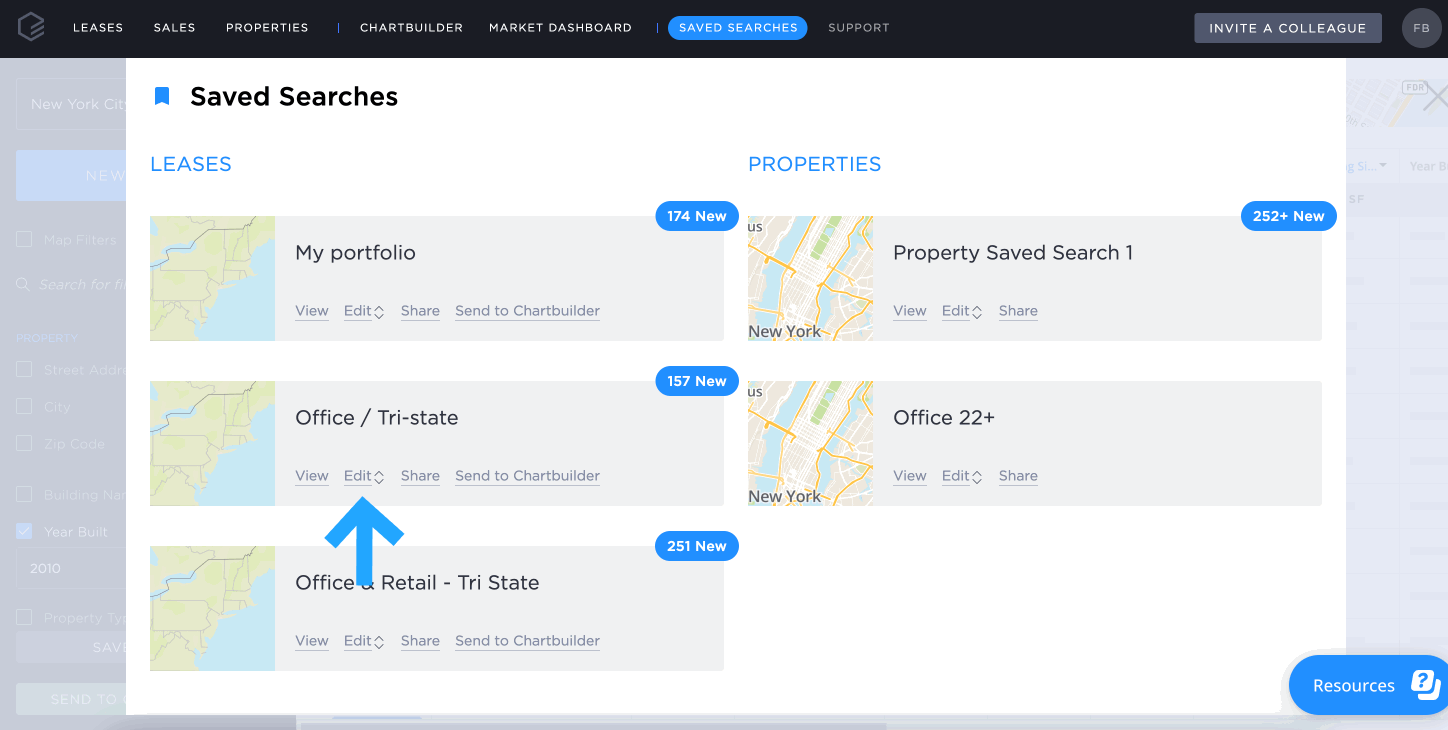Send My portfolio to Chartbuilder
The height and width of the screenshot is (730, 1448).
click(527, 311)
